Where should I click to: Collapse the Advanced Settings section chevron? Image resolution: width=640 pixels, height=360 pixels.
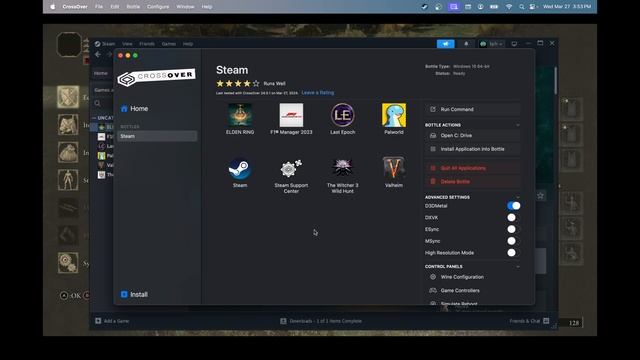[x=518, y=197]
